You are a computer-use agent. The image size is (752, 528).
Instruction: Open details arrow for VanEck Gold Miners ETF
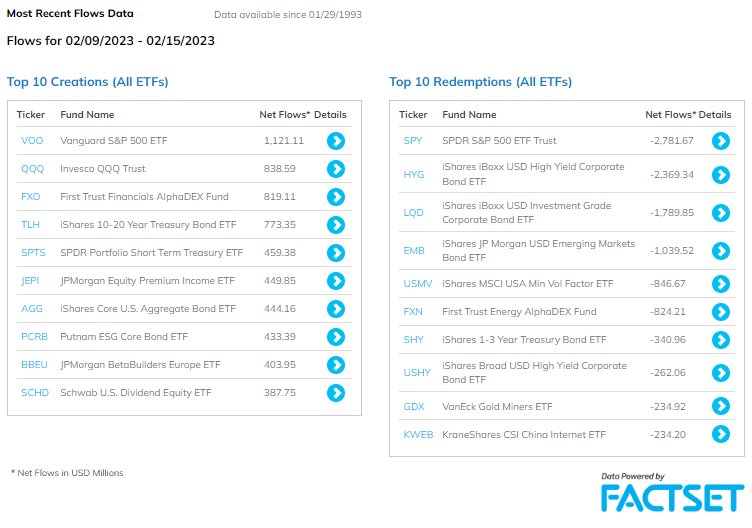(x=721, y=406)
